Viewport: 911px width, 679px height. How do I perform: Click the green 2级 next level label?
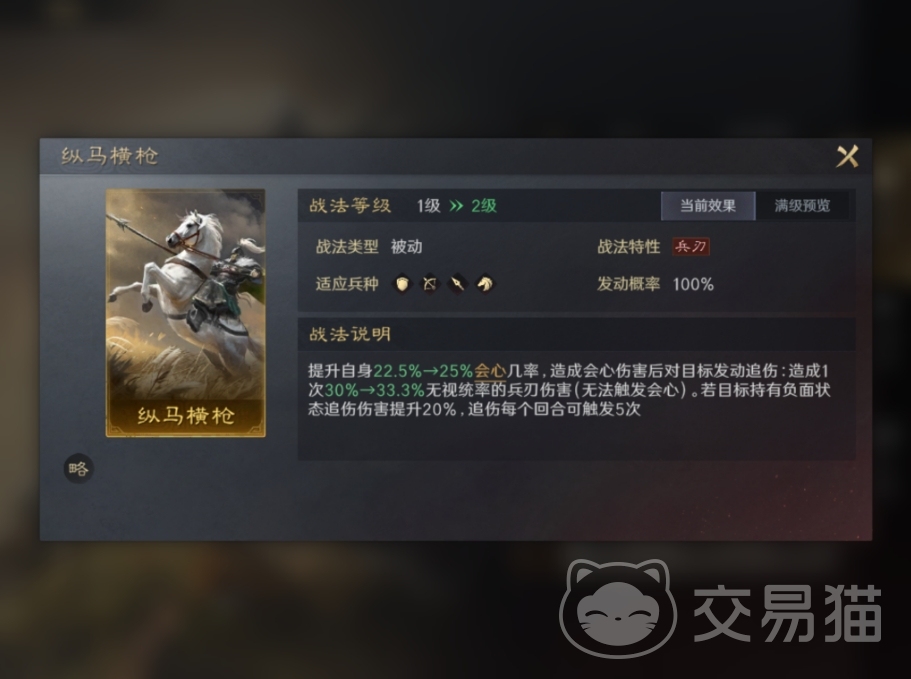click(x=484, y=206)
